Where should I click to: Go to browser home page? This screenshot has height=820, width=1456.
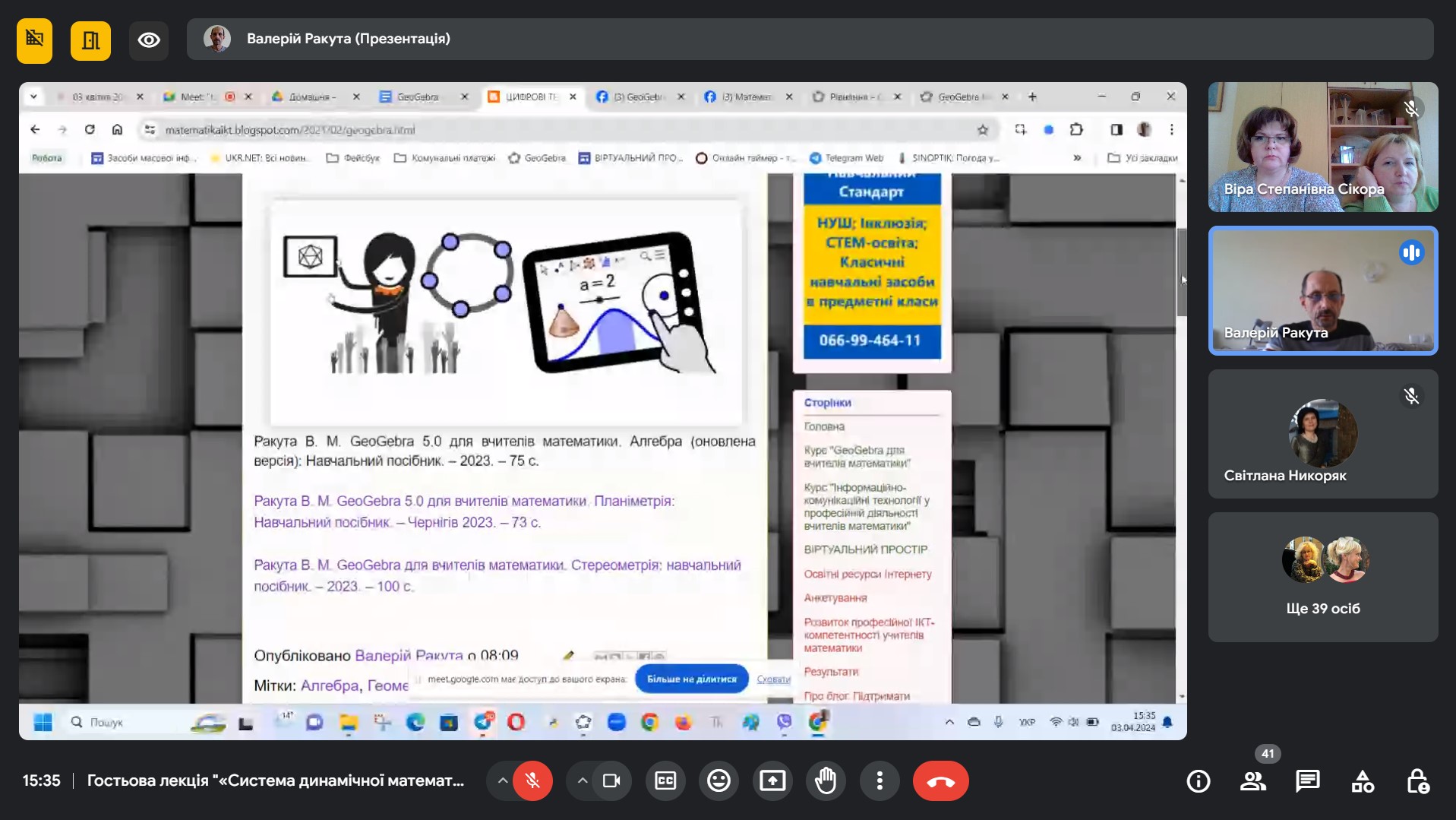pyautogui.click(x=117, y=129)
